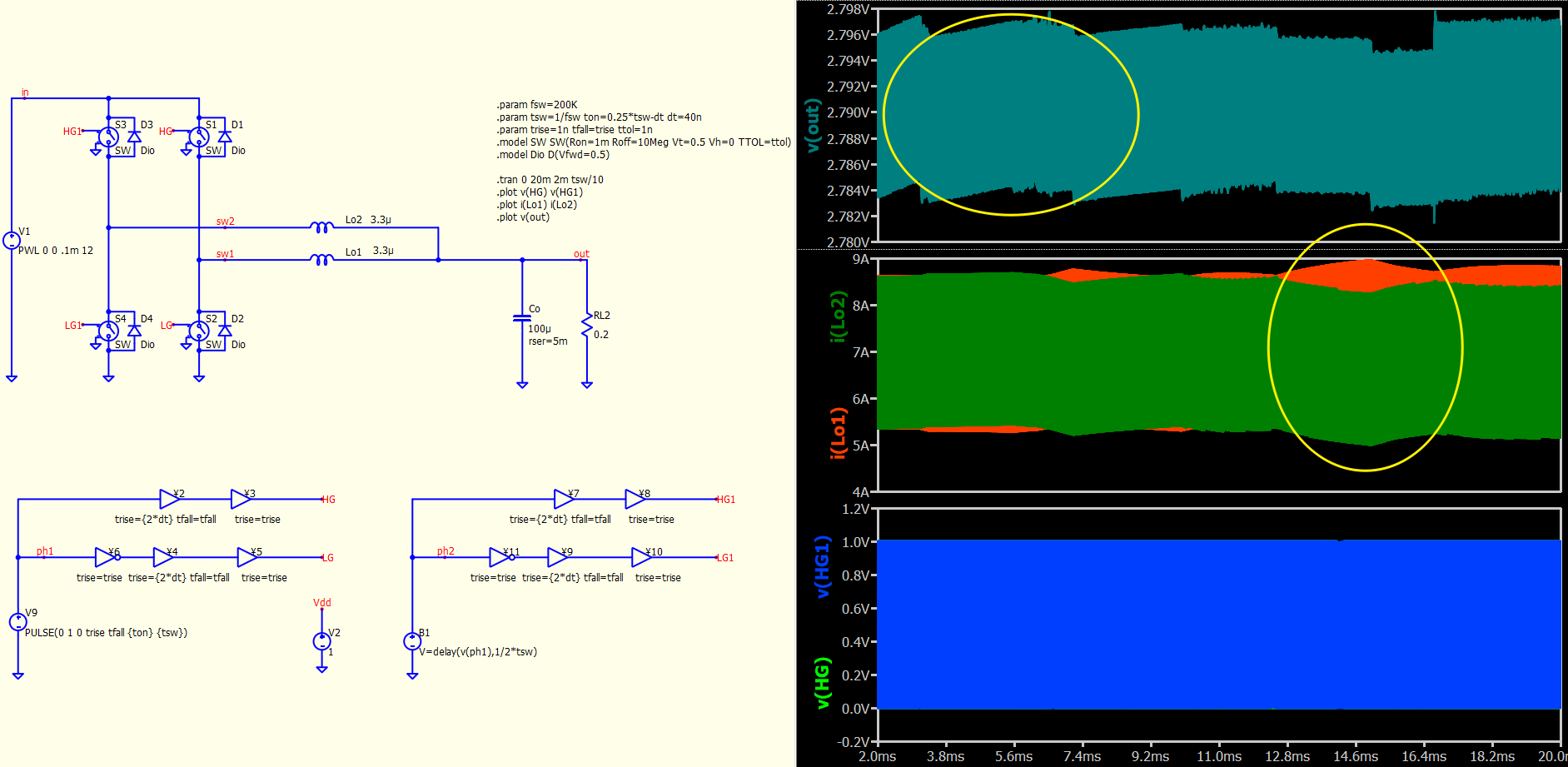Select the V2 voltage source symbol
This screenshot has height=767, width=1568.
point(321,641)
